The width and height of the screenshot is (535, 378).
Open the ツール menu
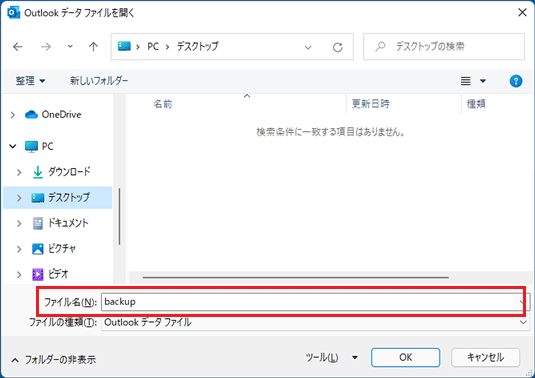pyautogui.click(x=322, y=358)
